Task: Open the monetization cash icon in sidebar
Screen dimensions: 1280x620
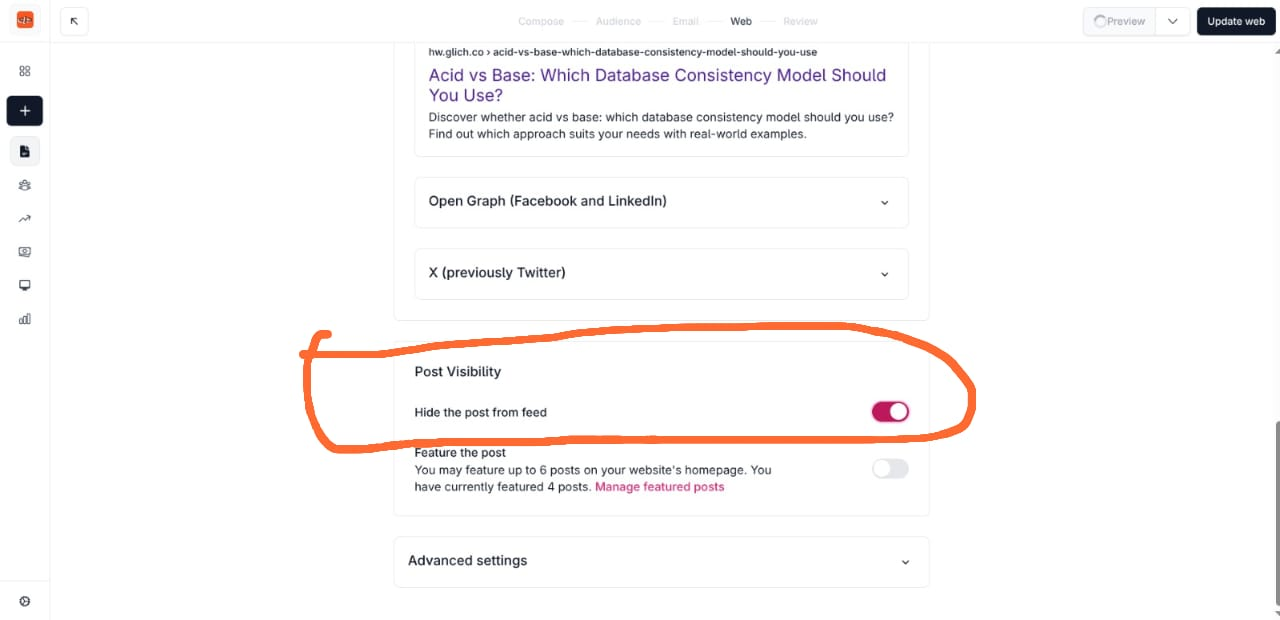Action: pos(25,252)
